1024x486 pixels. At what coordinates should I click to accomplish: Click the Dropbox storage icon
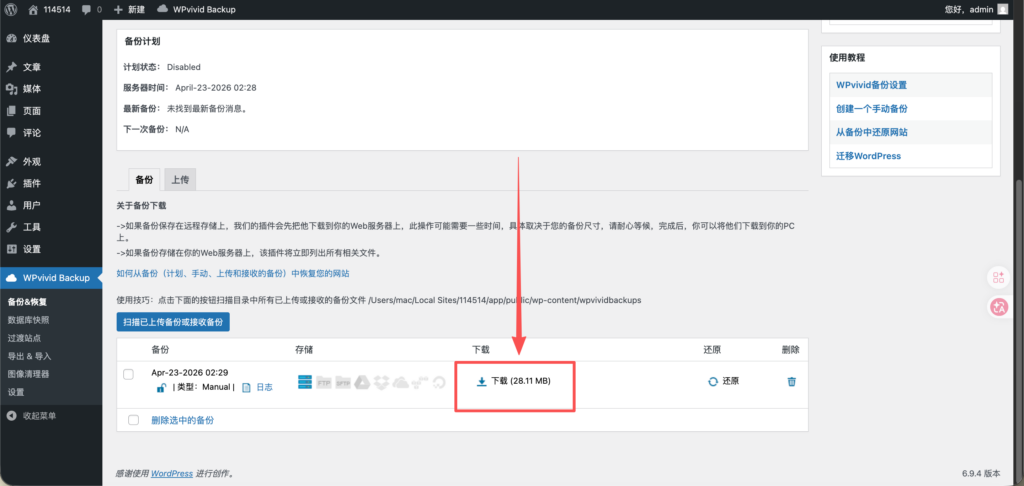pos(381,383)
